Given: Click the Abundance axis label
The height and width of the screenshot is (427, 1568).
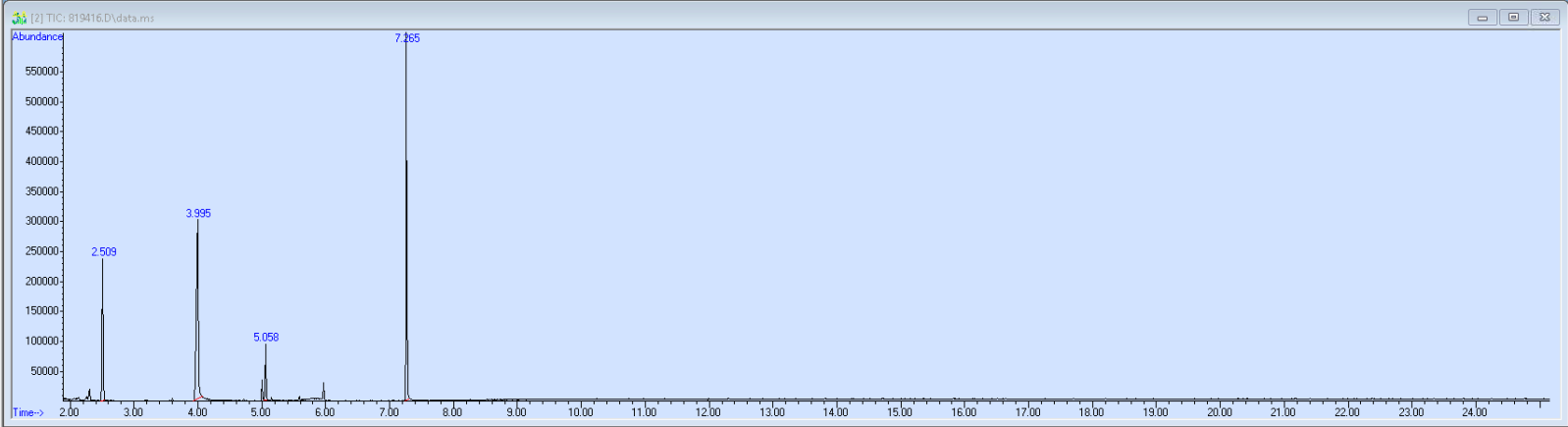Looking at the screenshot, I should (37, 36).
